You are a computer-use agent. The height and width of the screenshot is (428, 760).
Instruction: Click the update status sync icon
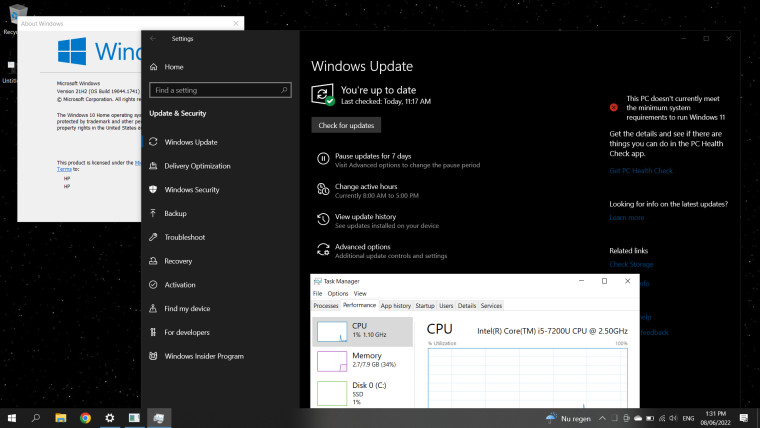tap(322, 94)
